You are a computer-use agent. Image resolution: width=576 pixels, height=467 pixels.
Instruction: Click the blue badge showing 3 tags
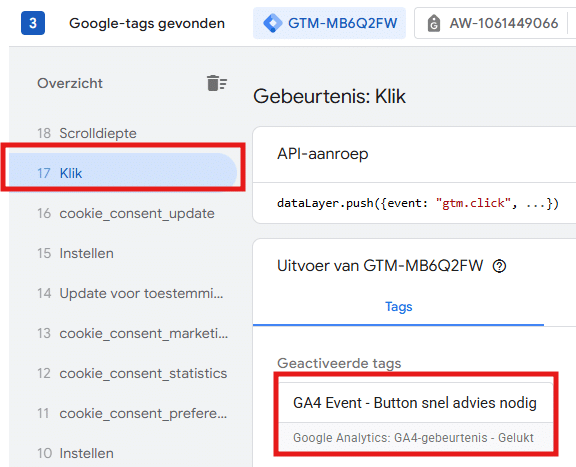point(33,23)
